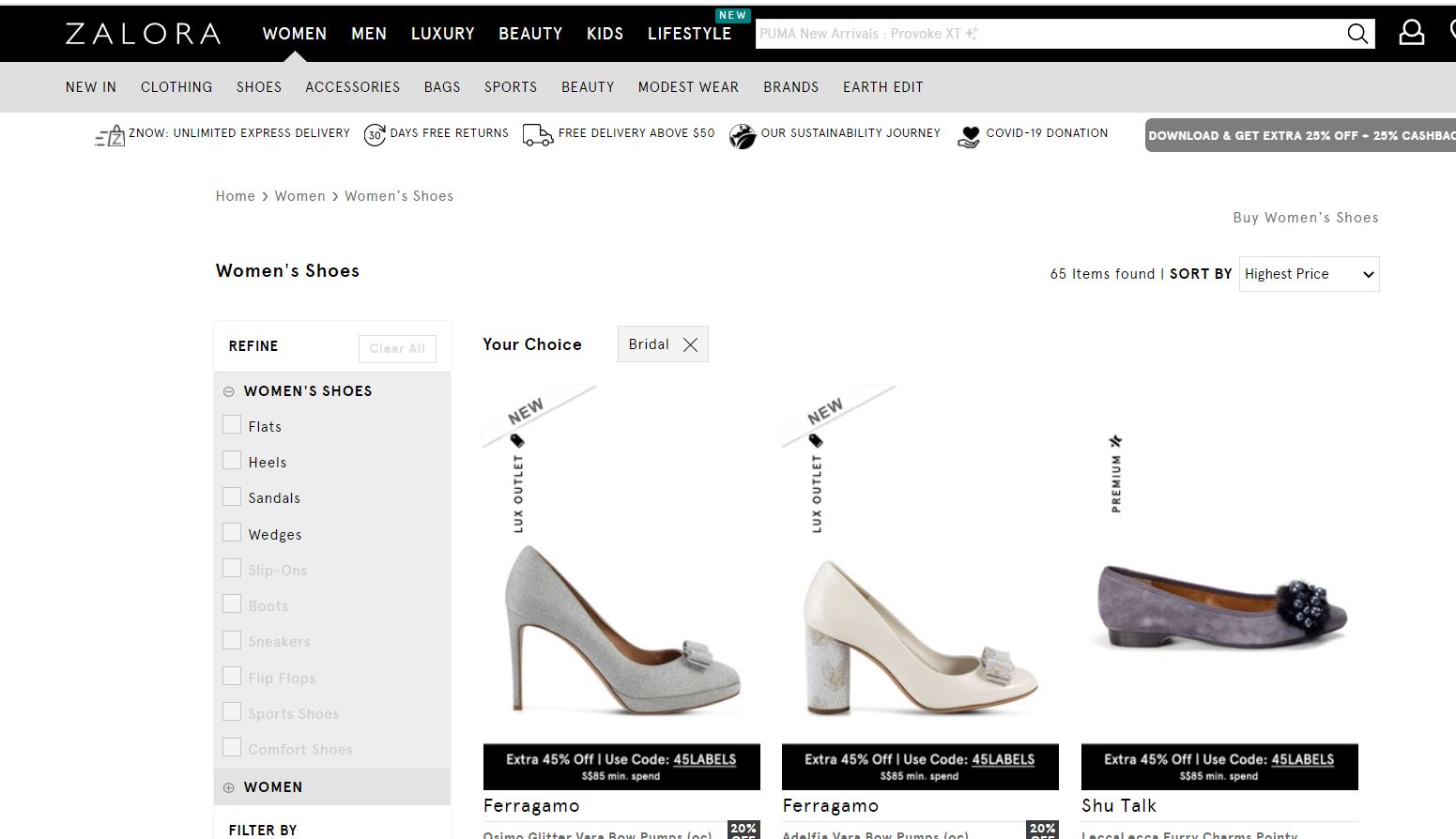Click the ZNOW express delivery icon
1456x839 pixels.
point(110,136)
